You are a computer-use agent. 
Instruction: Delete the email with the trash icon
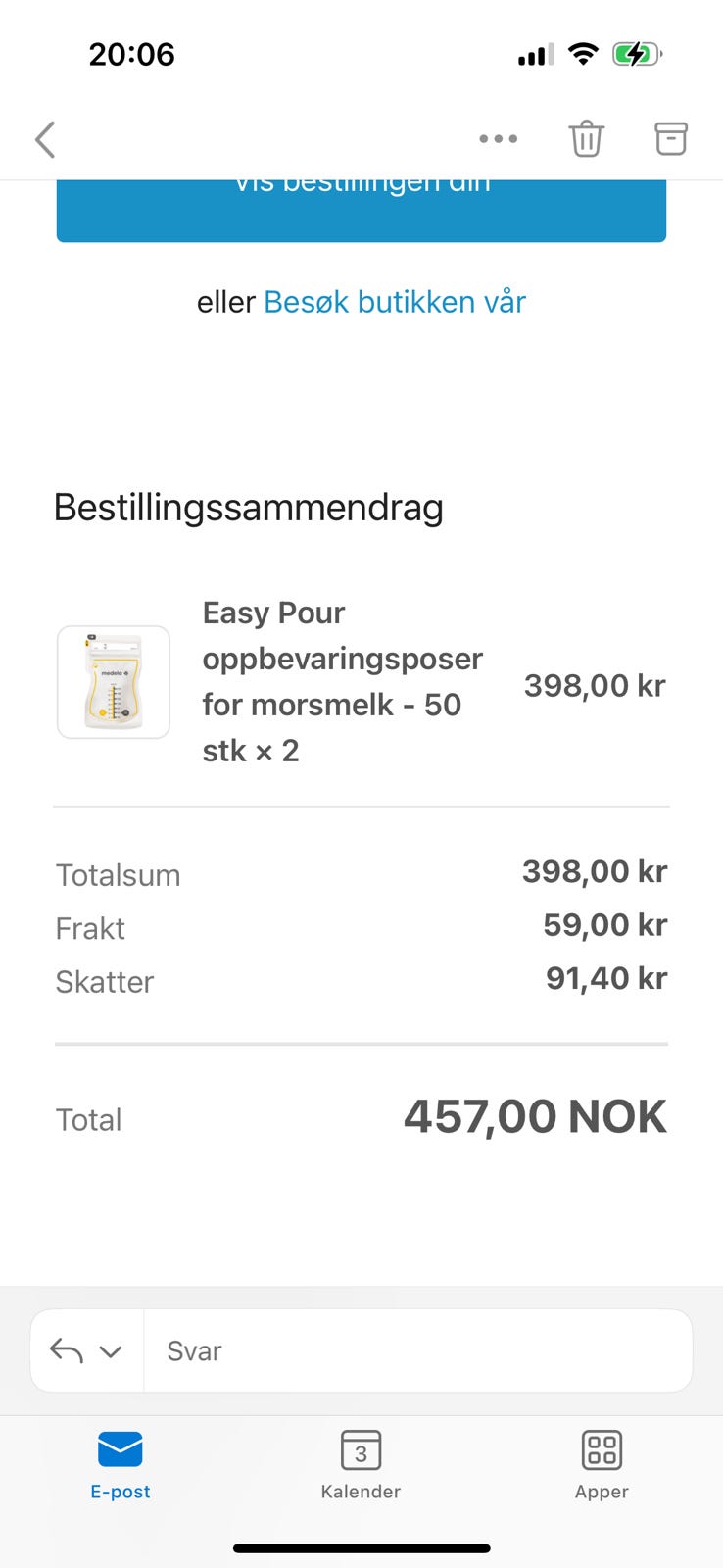tap(586, 139)
